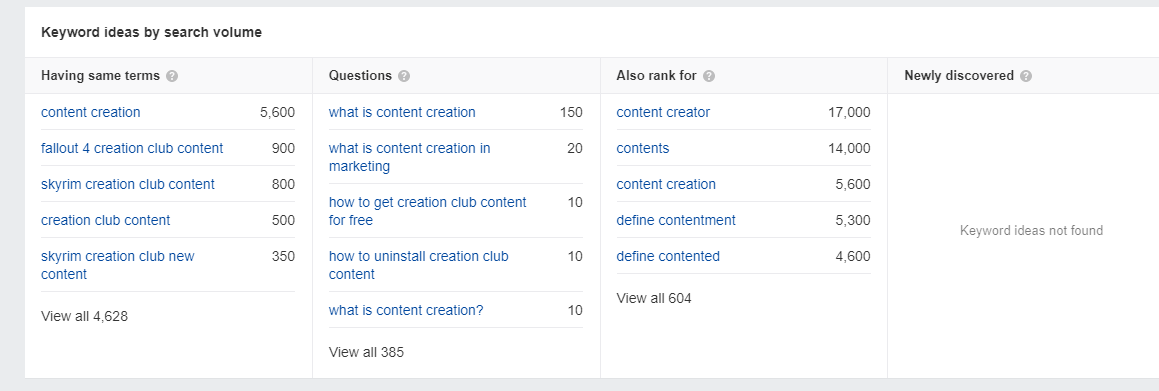Open 'what is content creation in marketing'
The width and height of the screenshot is (1159, 391).
(x=409, y=157)
